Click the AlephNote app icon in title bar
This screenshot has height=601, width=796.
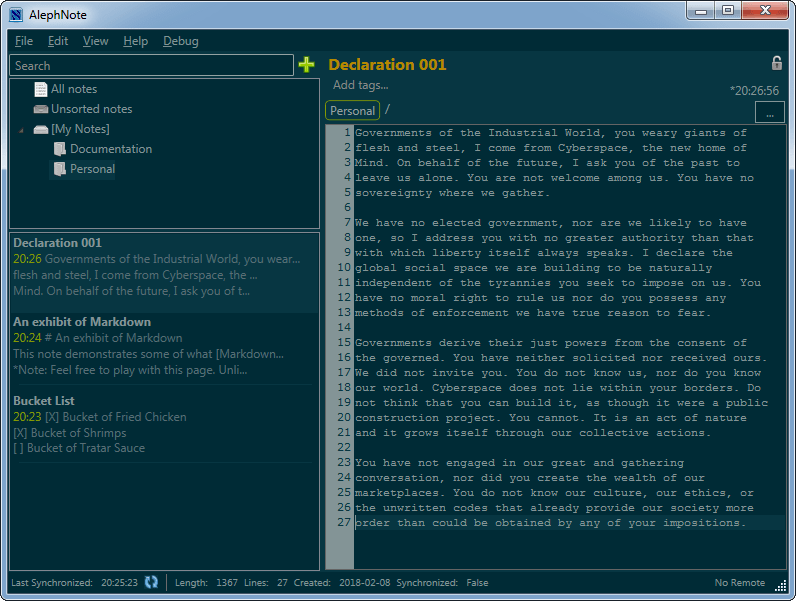(x=15, y=13)
